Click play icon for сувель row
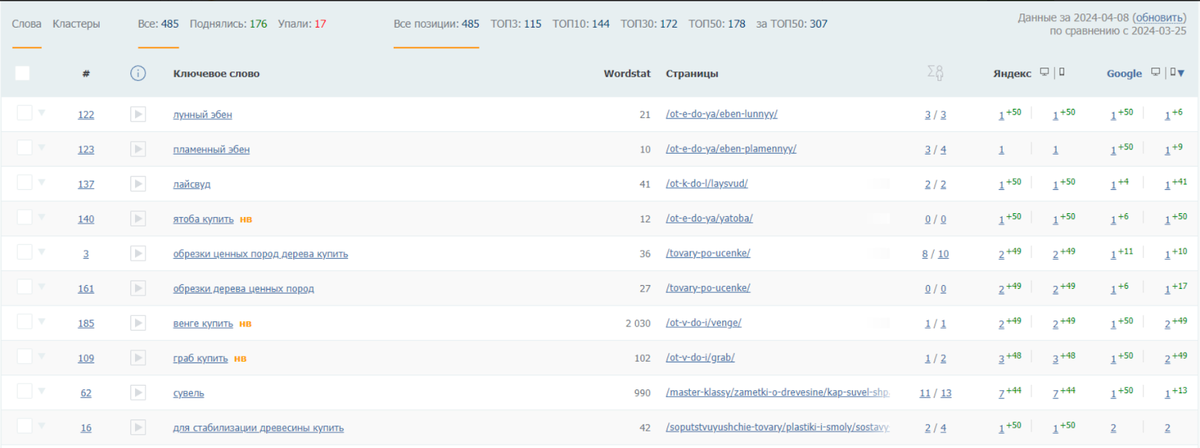This screenshot has width=1200, height=448. pyautogui.click(x=139, y=393)
